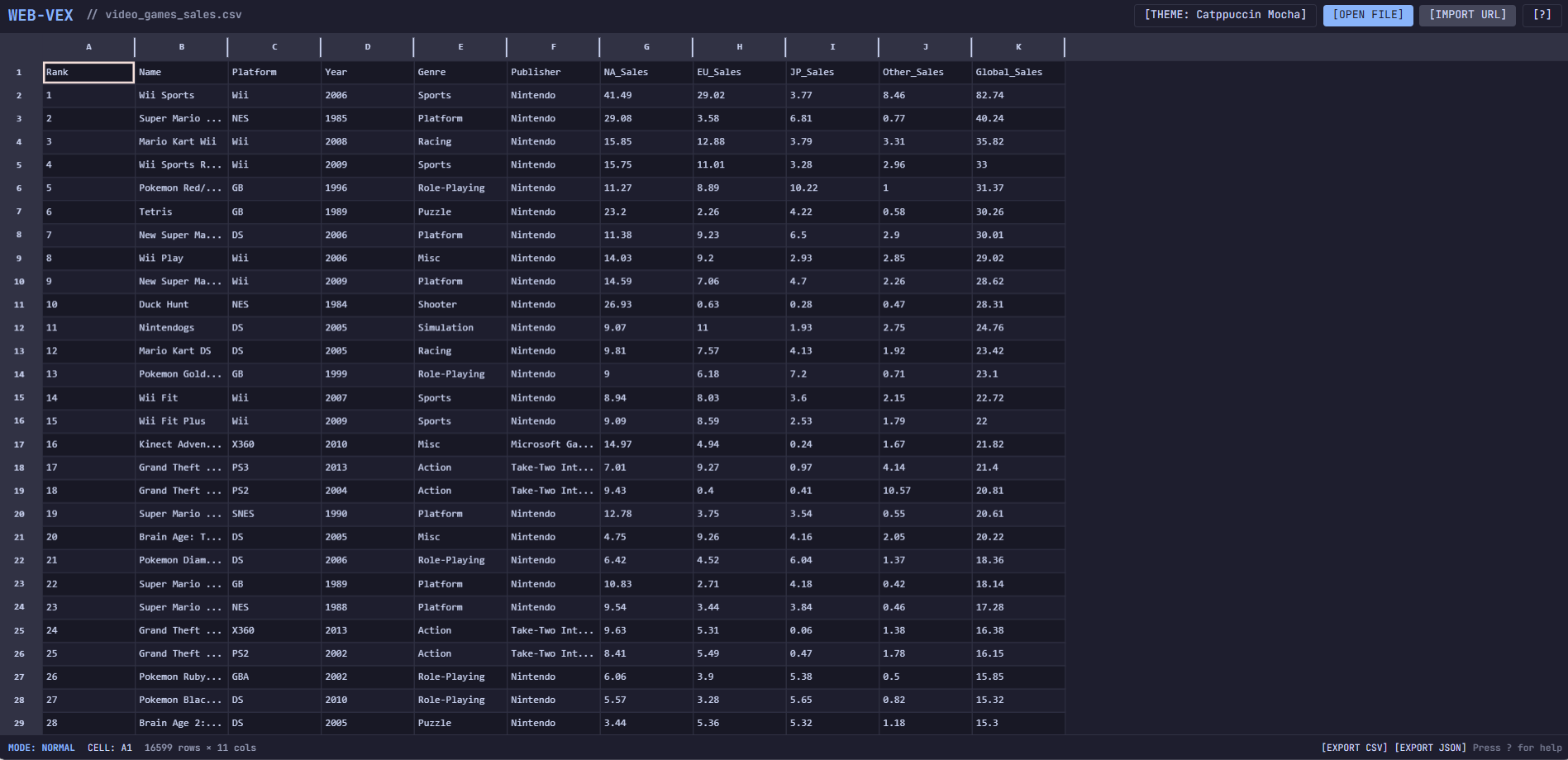Export data using EXPORT JSON
This screenshot has width=1568, height=760.
pos(1430,748)
